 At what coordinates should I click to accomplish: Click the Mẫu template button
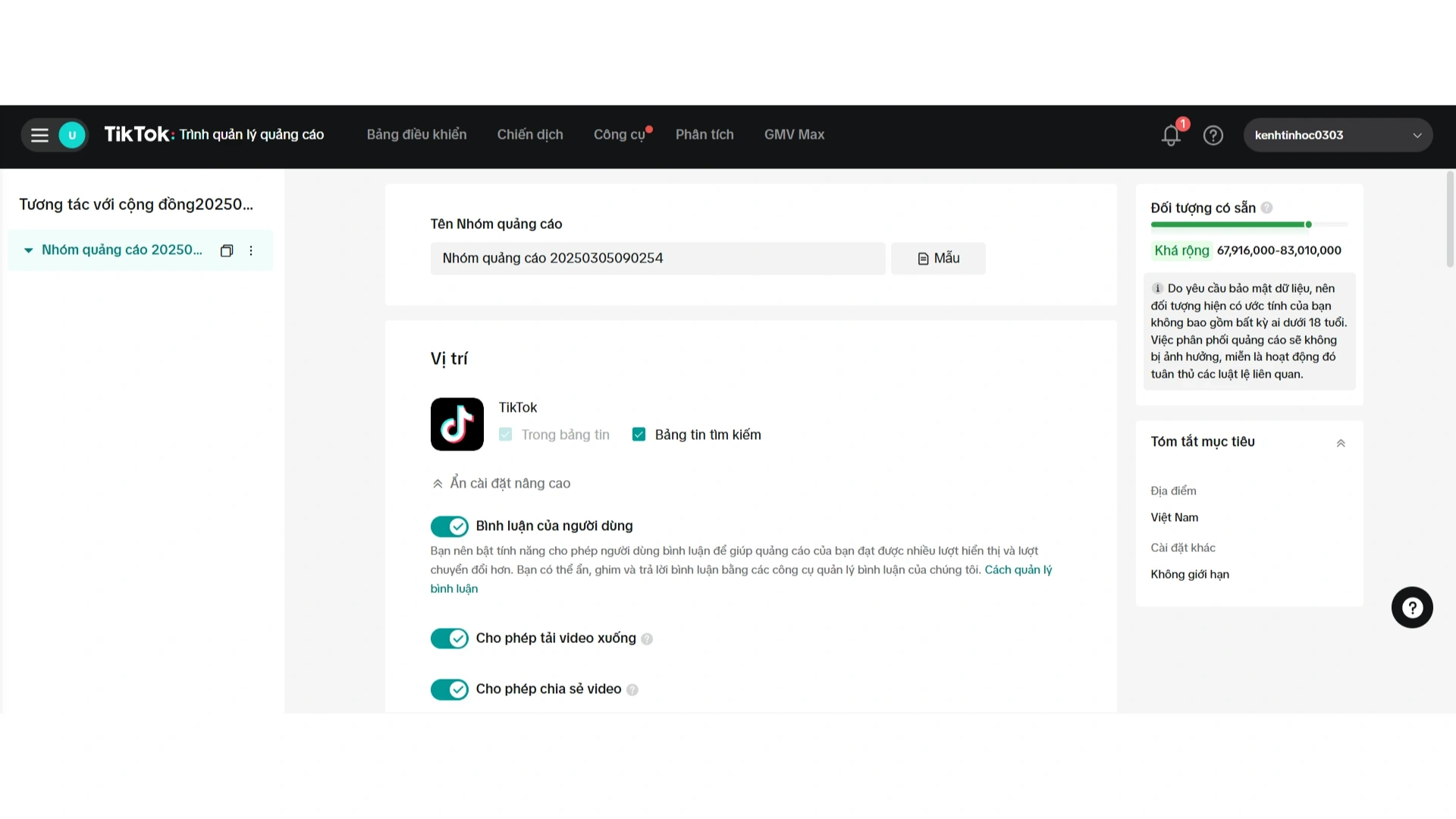click(938, 259)
